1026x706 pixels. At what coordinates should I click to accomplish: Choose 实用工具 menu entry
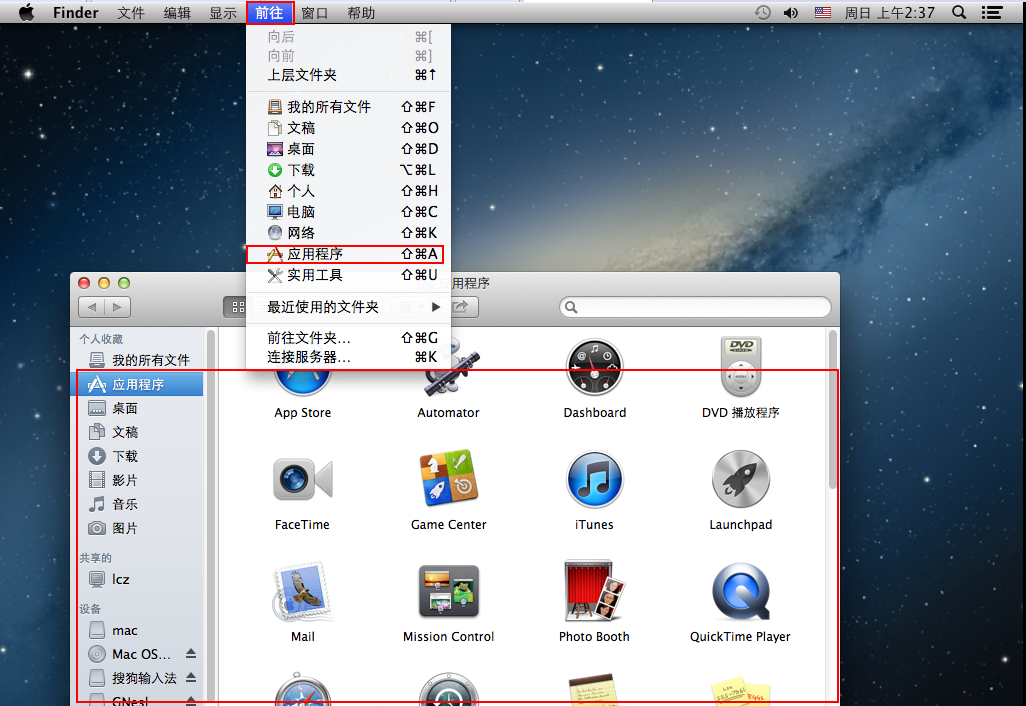[x=315, y=275]
